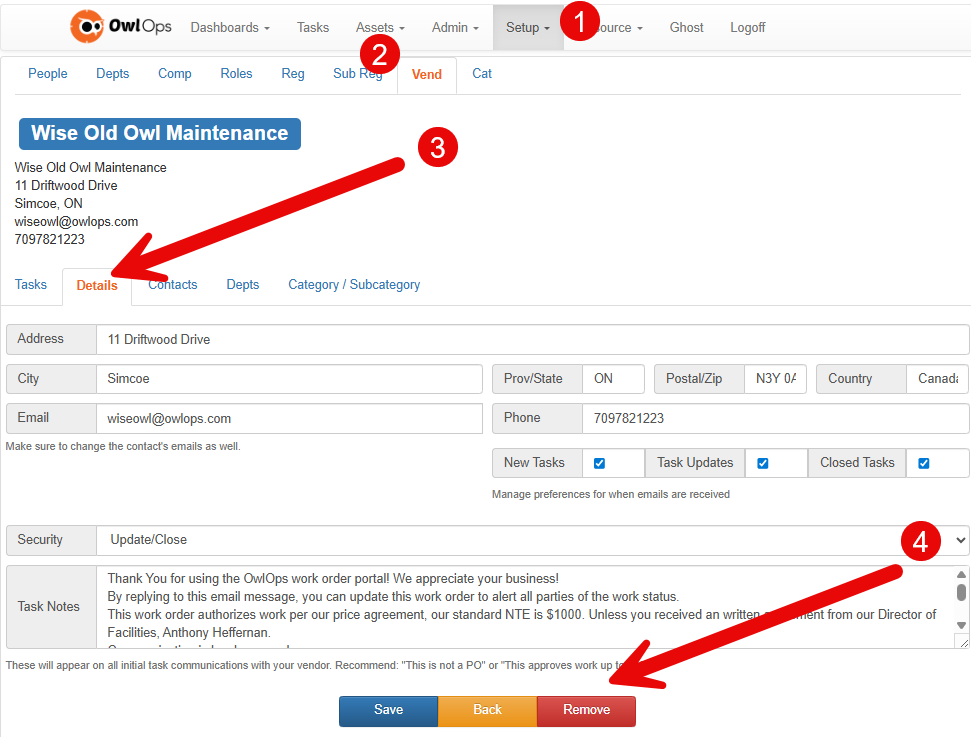Toggle the New Tasks checkbox
Image resolution: width=971 pixels, height=737 pixels.
tap(600, 463)
